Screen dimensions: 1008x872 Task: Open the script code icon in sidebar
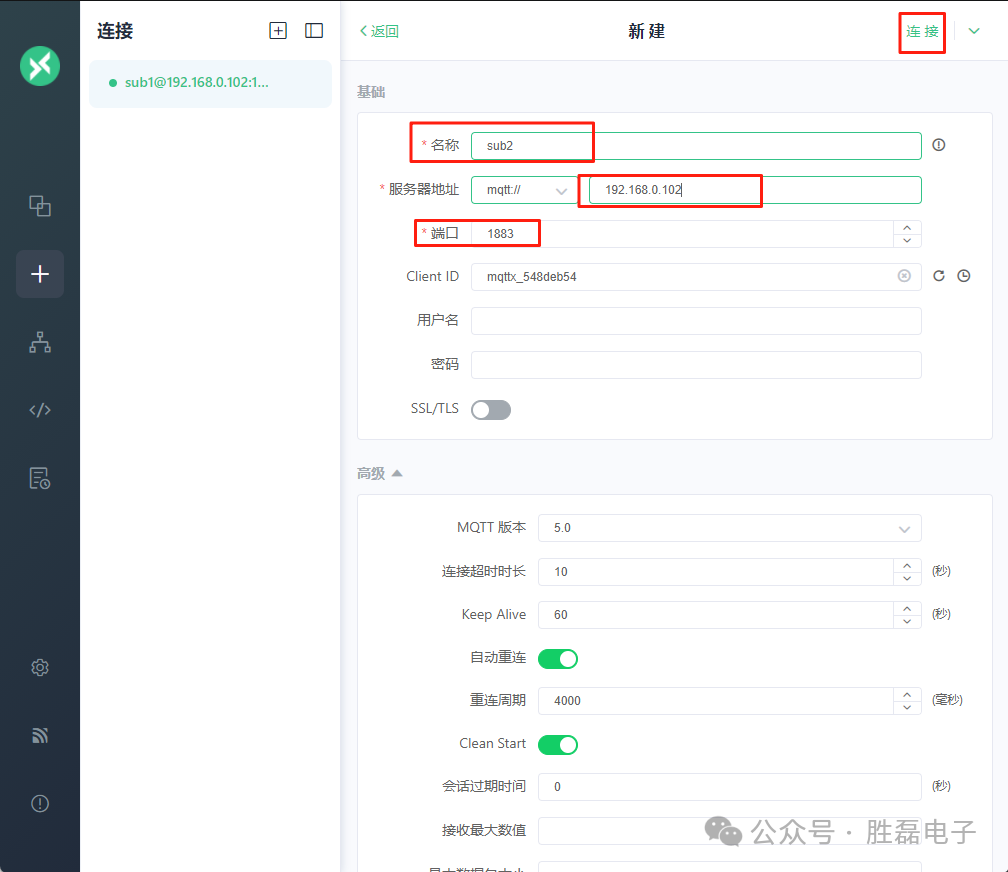(40, 410)
